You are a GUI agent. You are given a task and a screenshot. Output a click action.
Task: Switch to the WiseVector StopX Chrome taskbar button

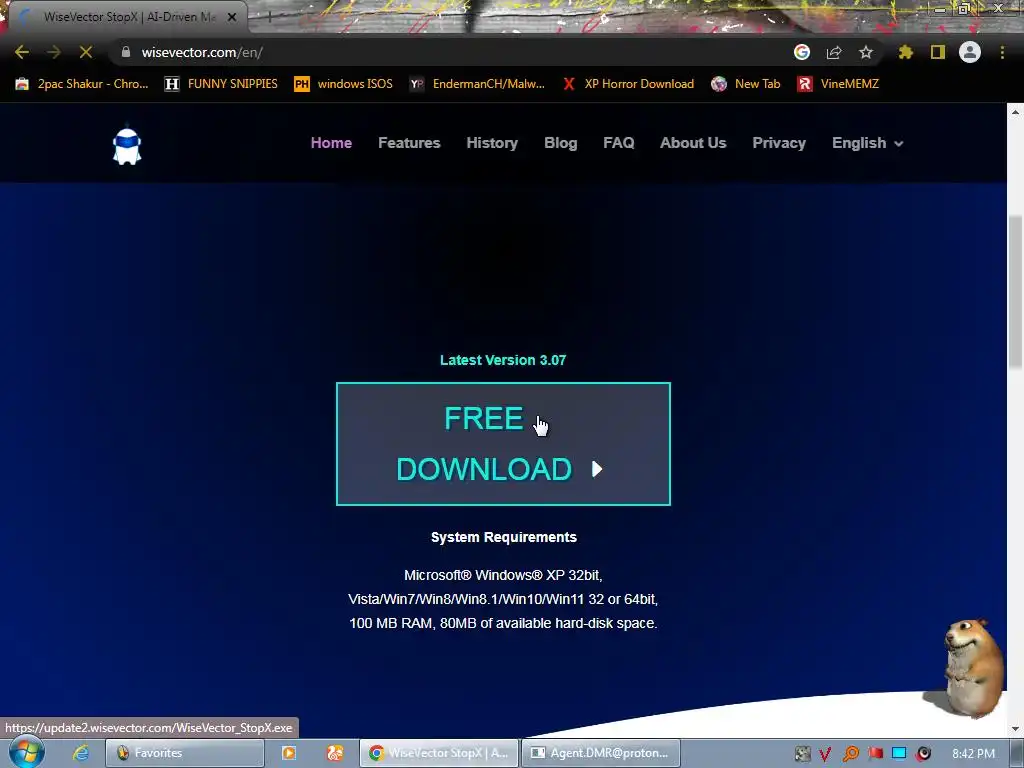click(439, 753)
